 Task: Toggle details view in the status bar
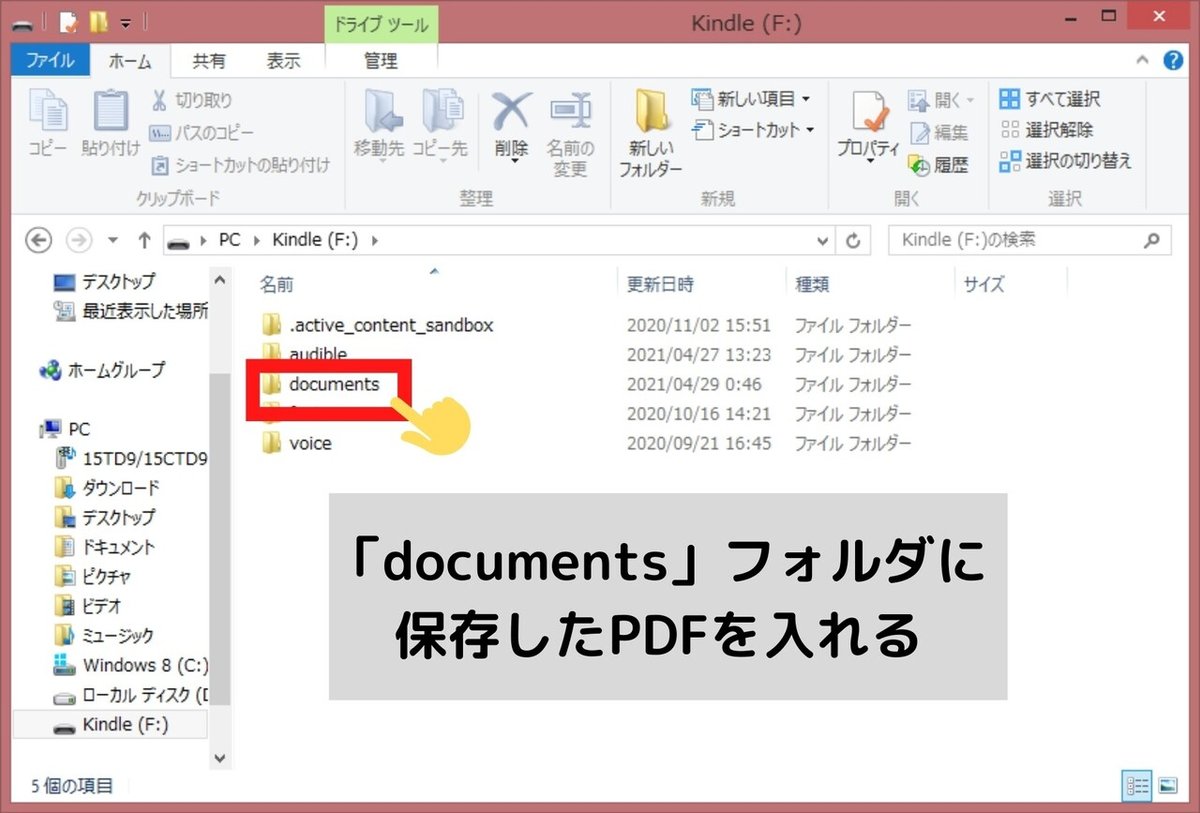click(1138, 787)
